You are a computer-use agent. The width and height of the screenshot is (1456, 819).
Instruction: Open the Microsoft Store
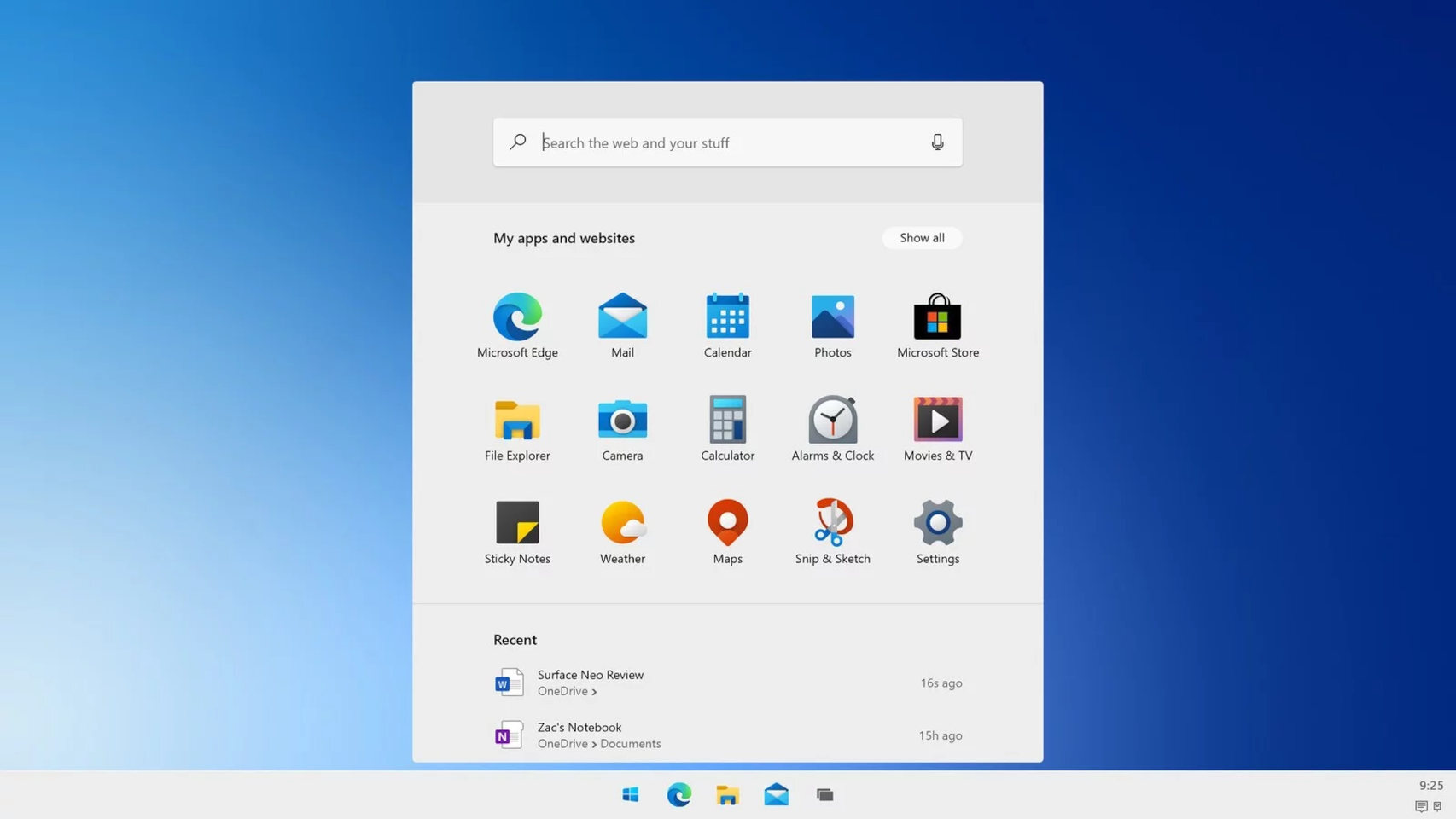click(x=937, y=324)
